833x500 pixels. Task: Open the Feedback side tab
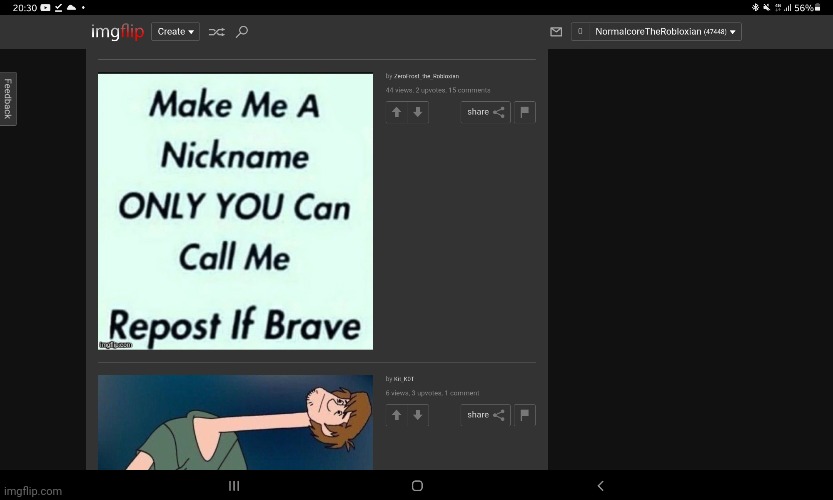8,99
